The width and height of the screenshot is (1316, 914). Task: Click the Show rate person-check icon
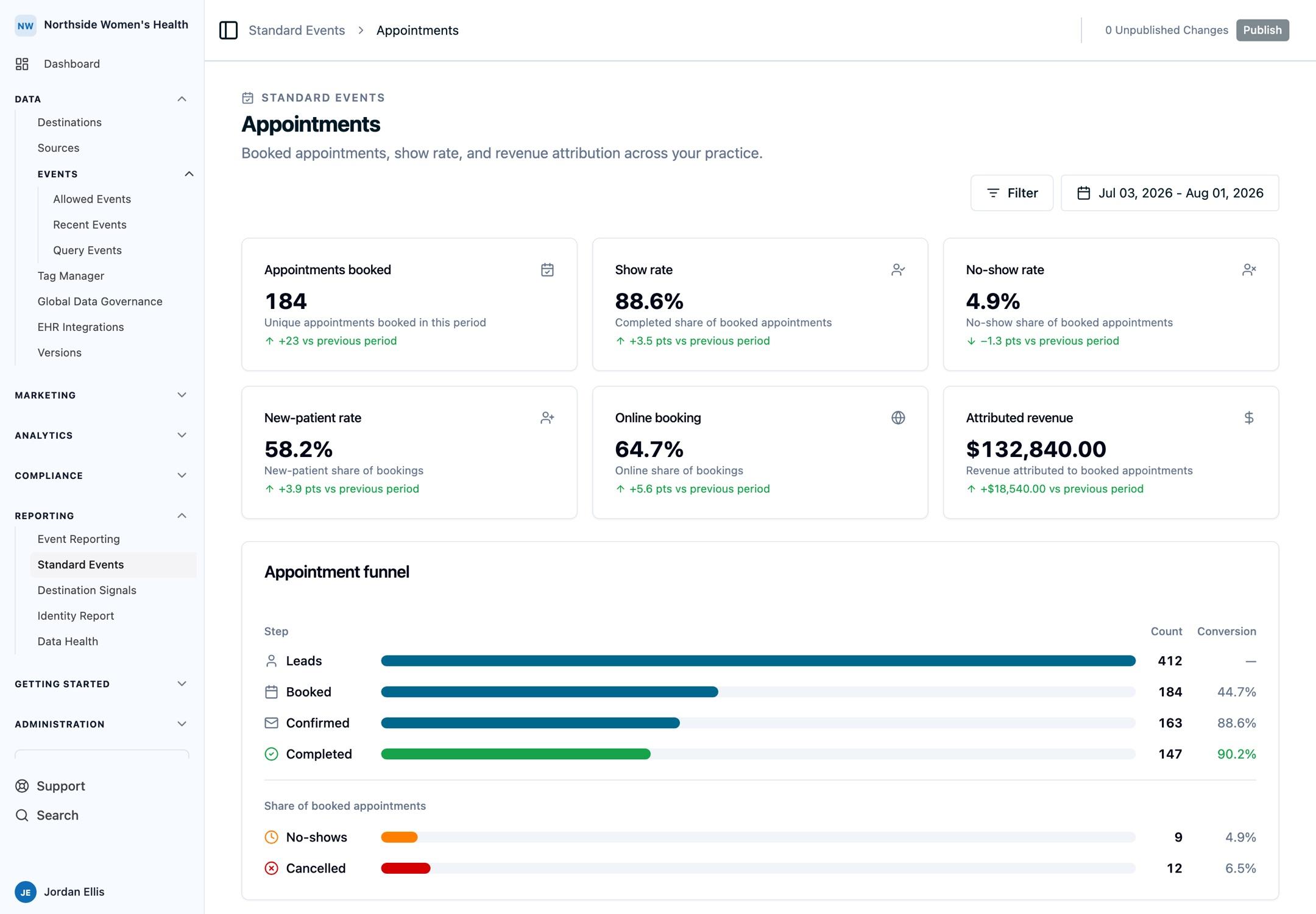tap(898, 270)
